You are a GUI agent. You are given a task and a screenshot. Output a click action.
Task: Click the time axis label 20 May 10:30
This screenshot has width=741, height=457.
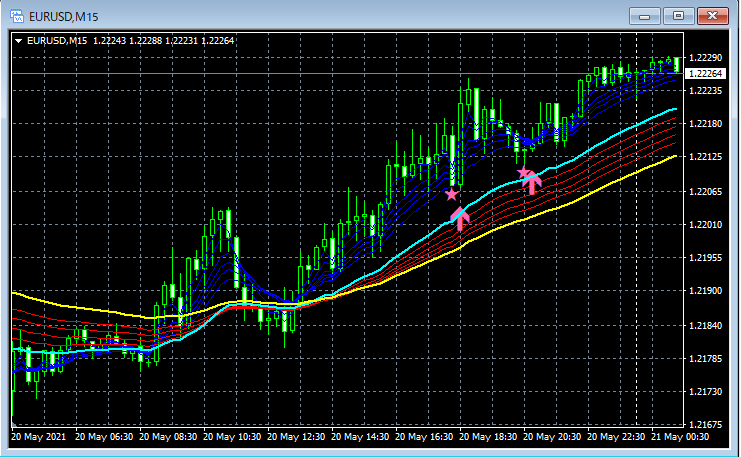point(232,437)
